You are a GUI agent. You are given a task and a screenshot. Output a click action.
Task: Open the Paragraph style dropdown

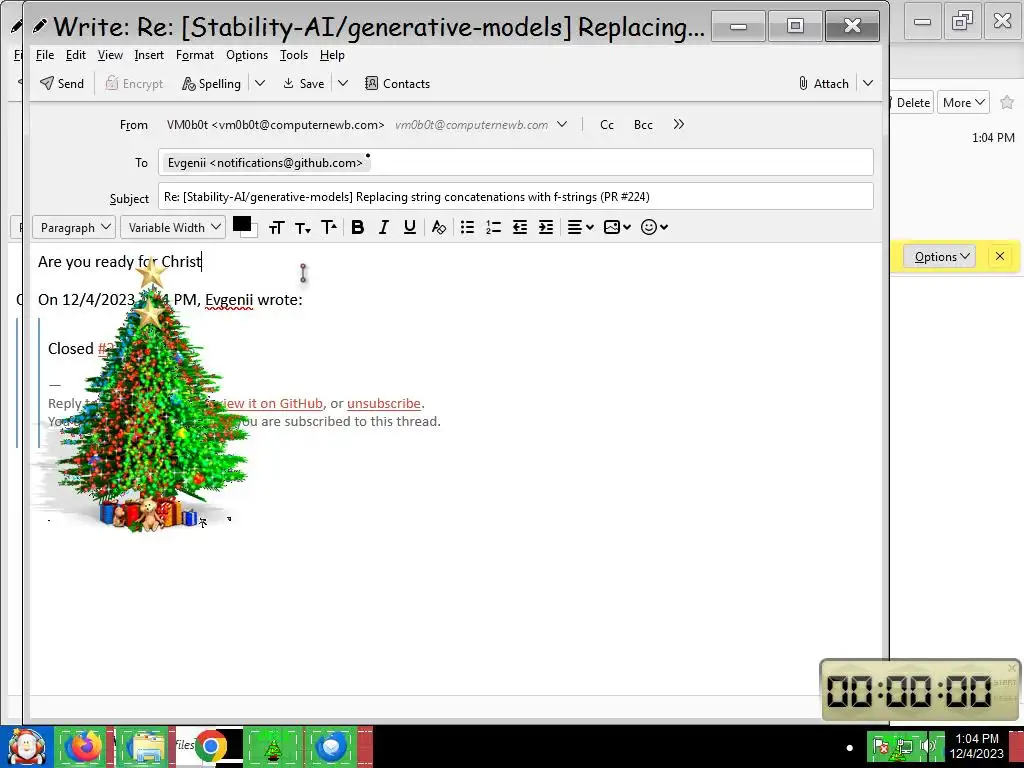(x=74, y=227)
